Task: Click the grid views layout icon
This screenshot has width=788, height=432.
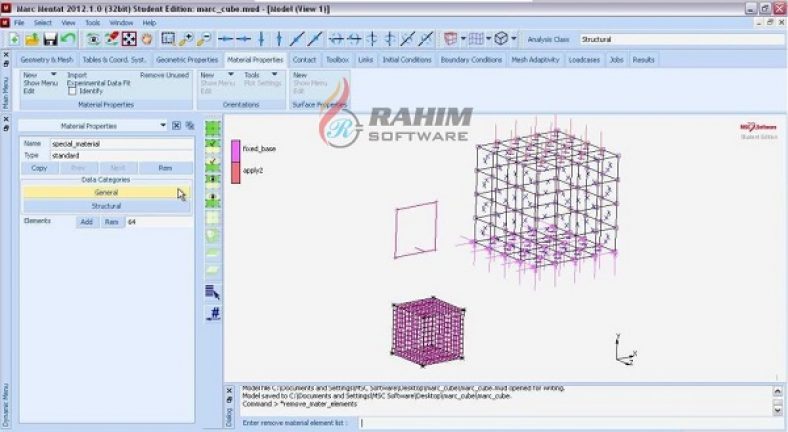Action: click(475, 39)
